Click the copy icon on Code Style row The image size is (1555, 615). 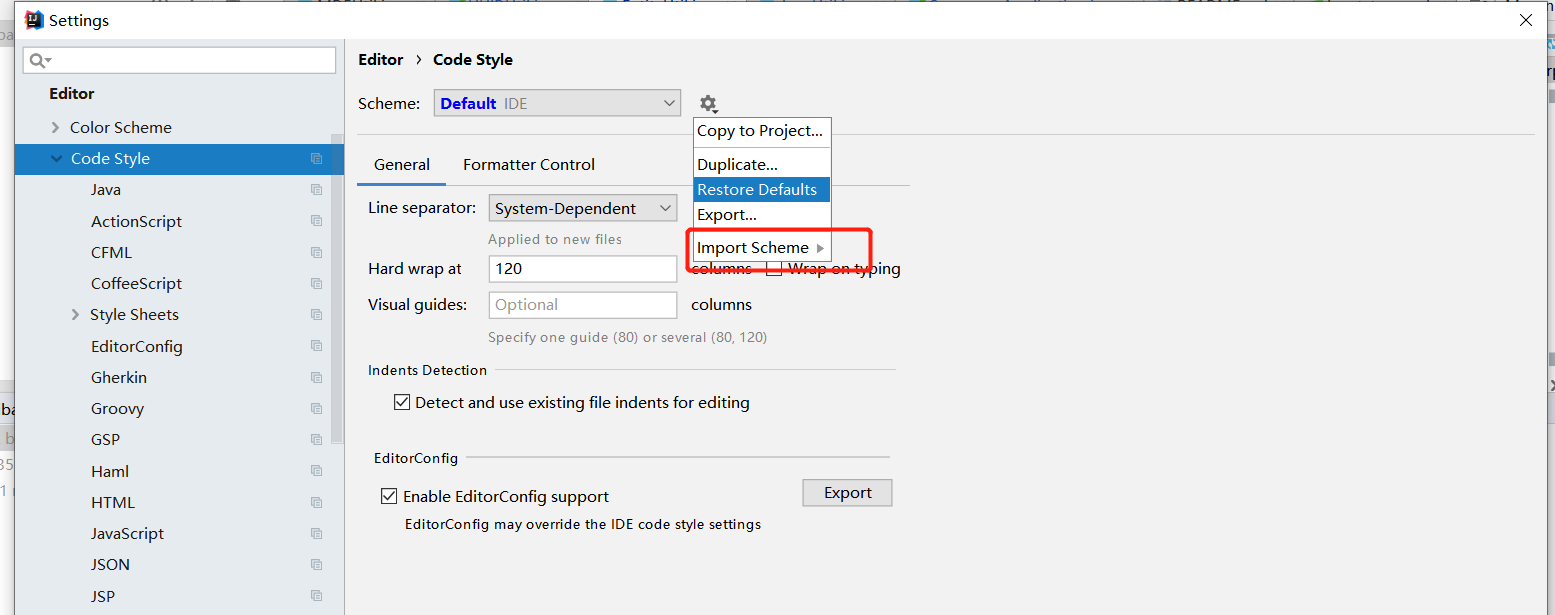click(316, 159)
